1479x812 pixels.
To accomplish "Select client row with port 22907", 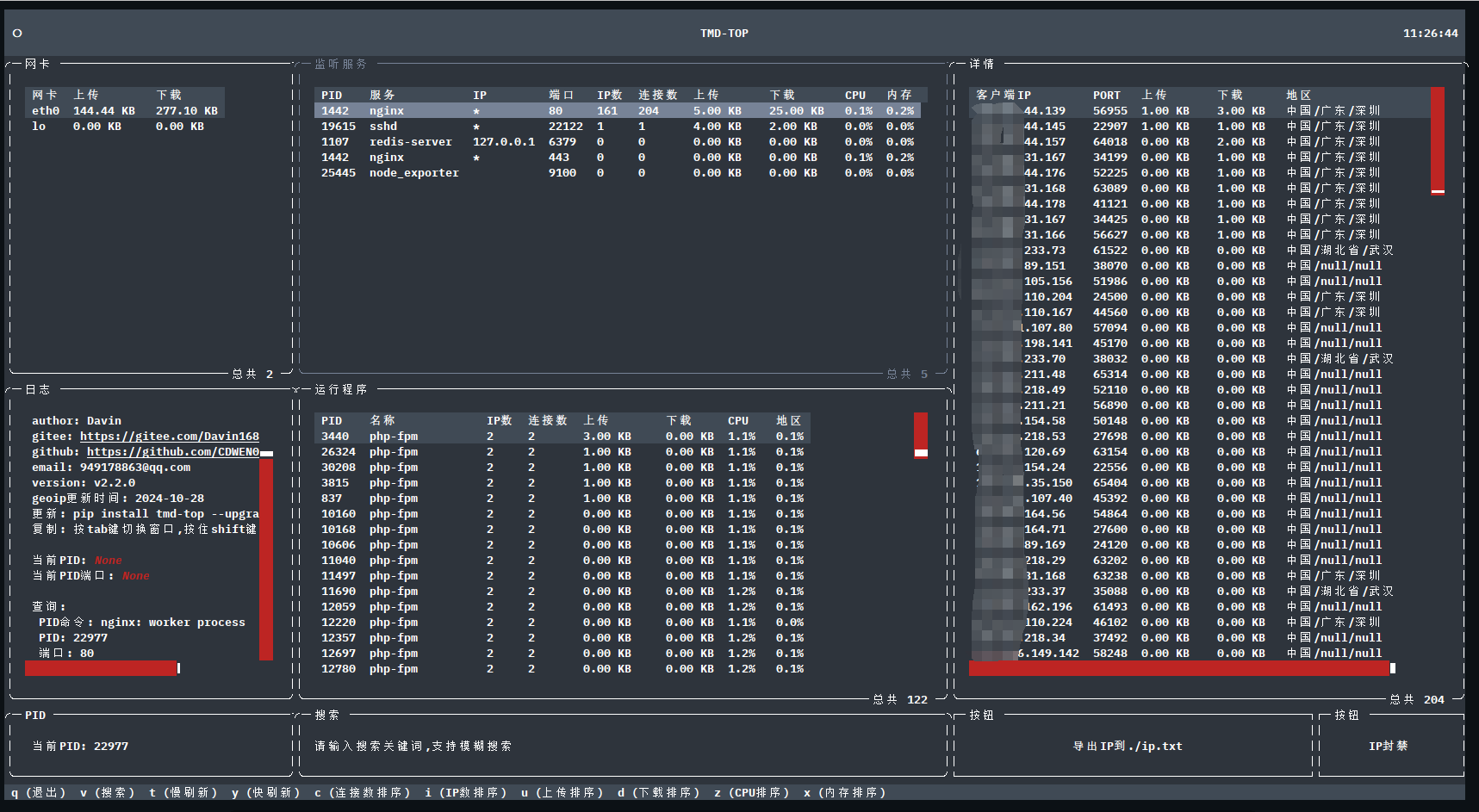I will tap(1200, 127).
